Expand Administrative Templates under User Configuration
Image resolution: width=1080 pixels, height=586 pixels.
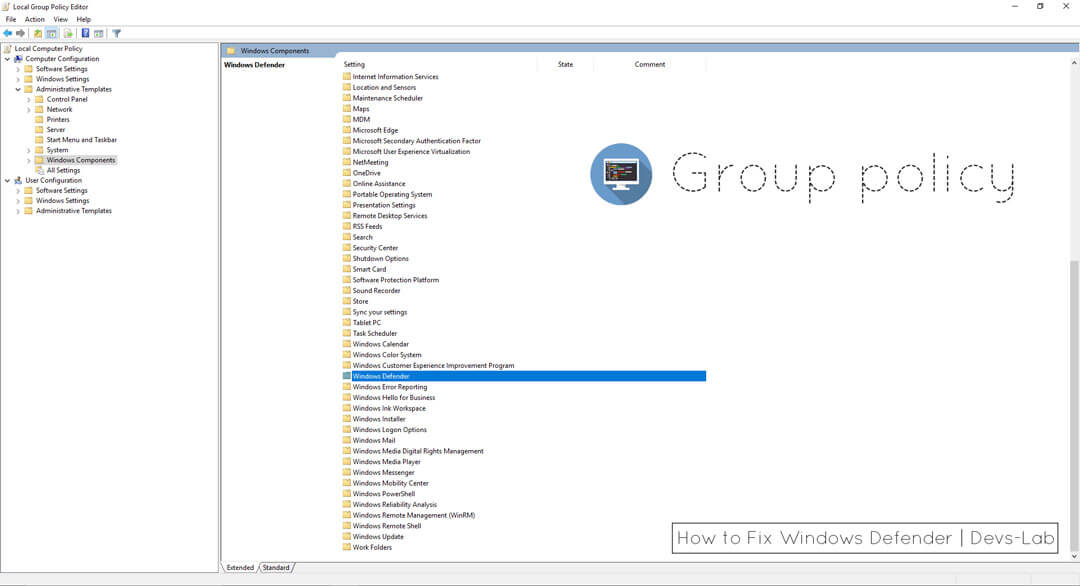18,211
